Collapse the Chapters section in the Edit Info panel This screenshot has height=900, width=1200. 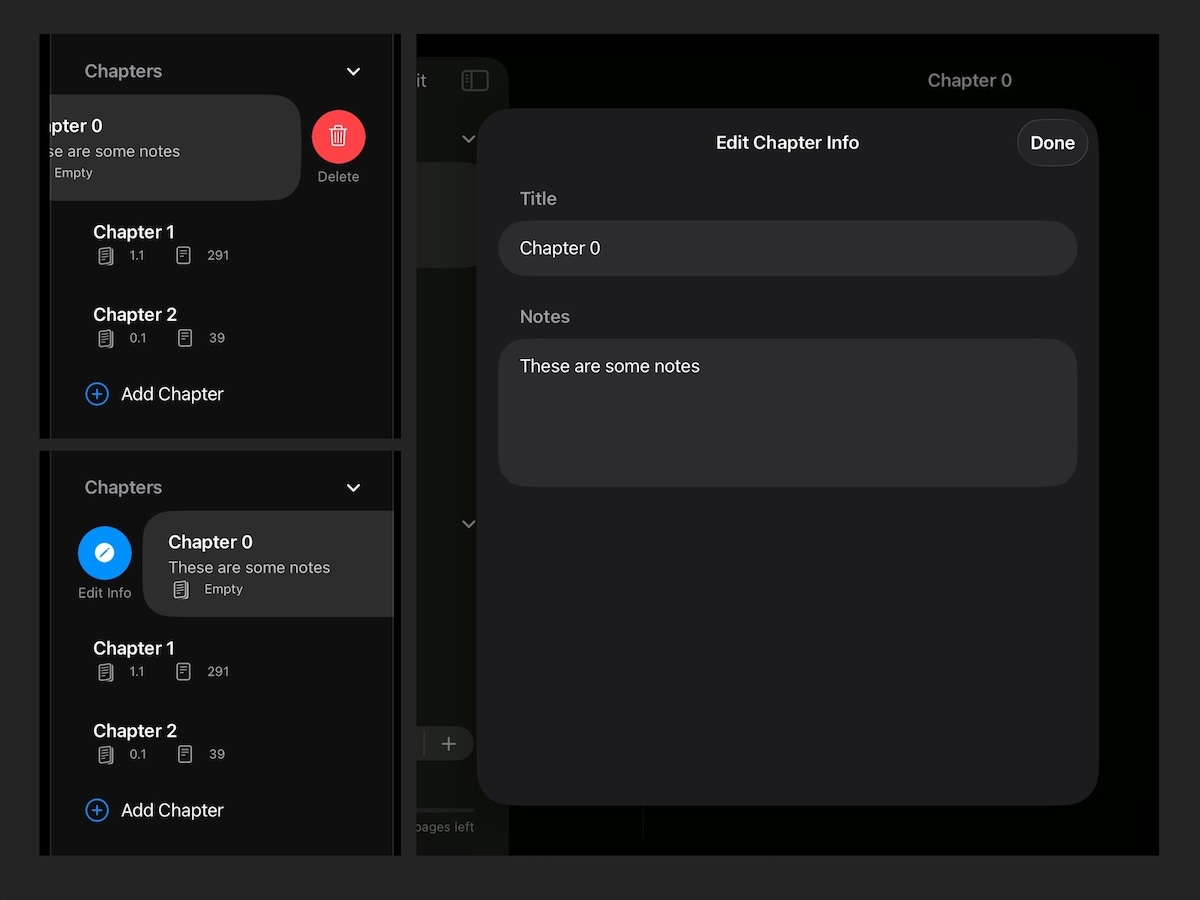[x=353, y=488]
